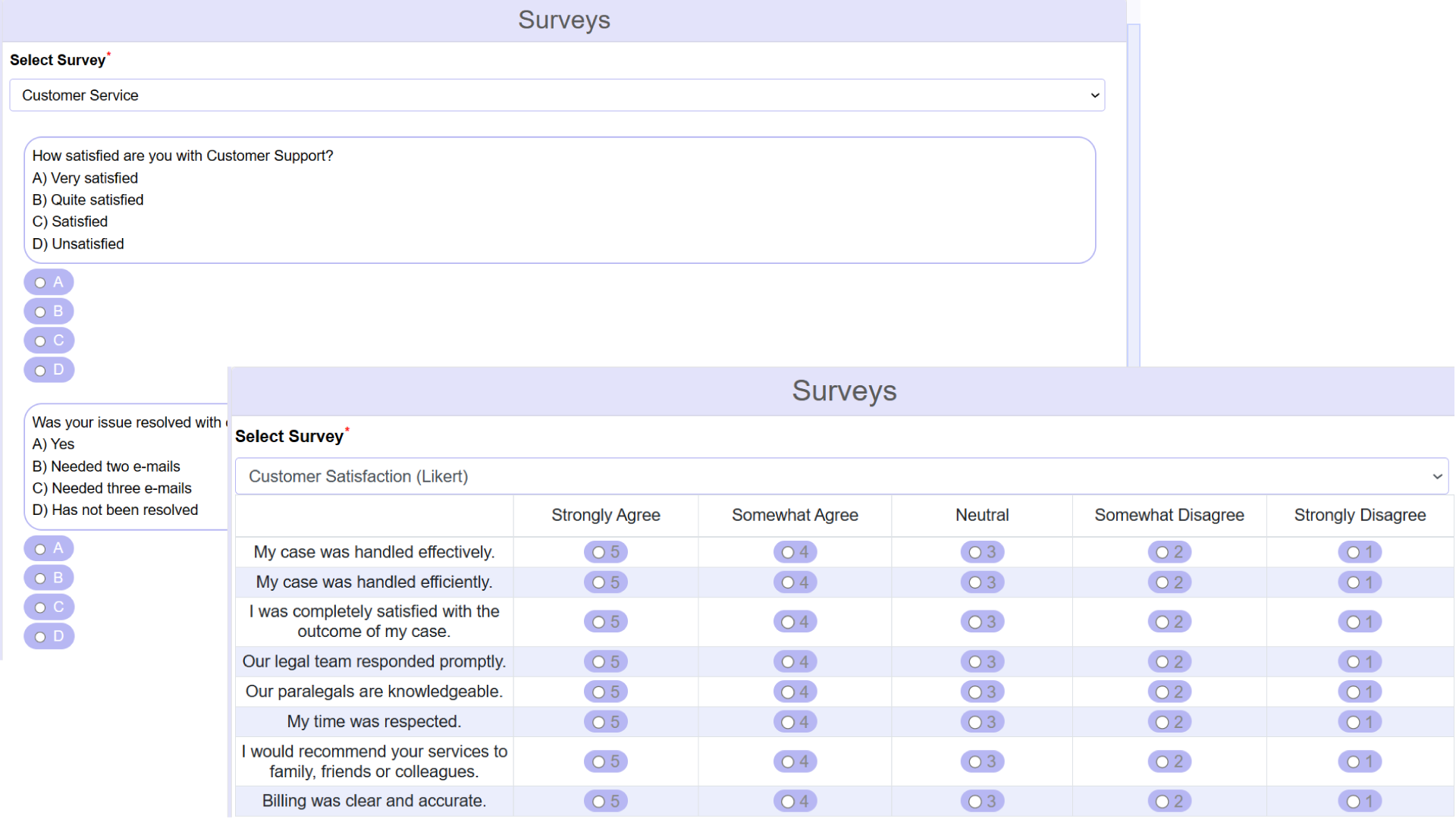This screenshot has height=819, width=1456.
Task: Rate 'Our paralegals are knowledgeable' as Somewhat Agree
Action: coord(794,691)
